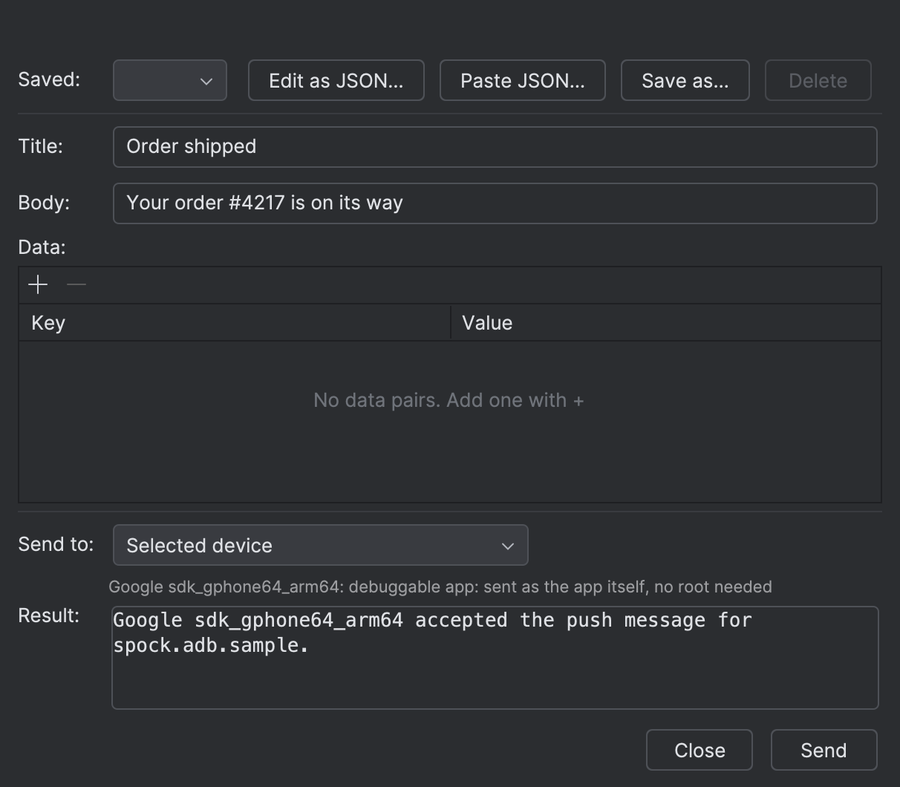The image size is (900, 787).
Task: Click the Key column header
Action: tap(235, 323)
